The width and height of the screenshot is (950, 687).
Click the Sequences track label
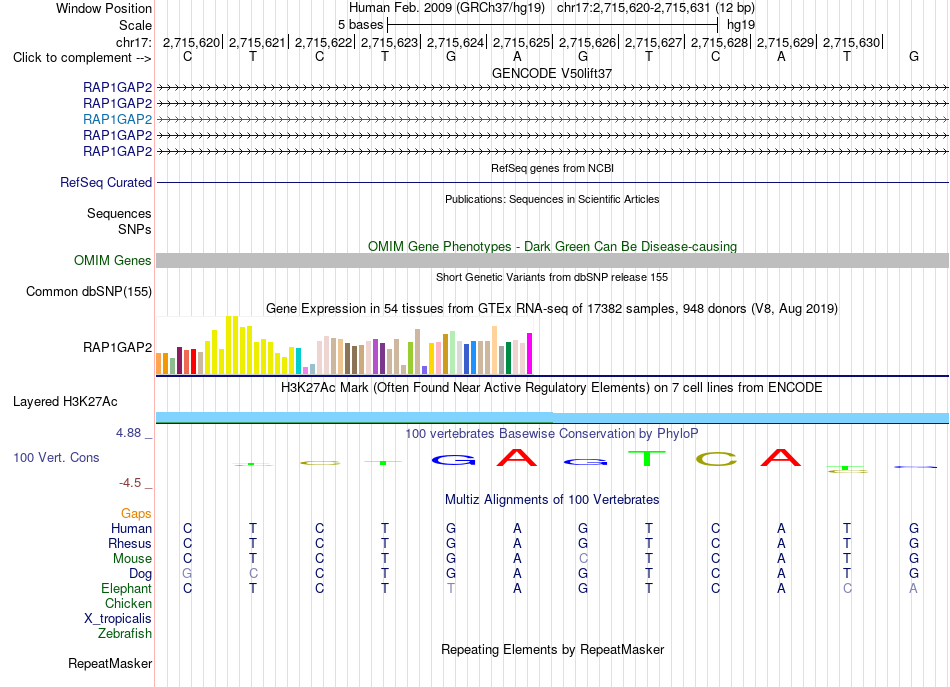119,213
